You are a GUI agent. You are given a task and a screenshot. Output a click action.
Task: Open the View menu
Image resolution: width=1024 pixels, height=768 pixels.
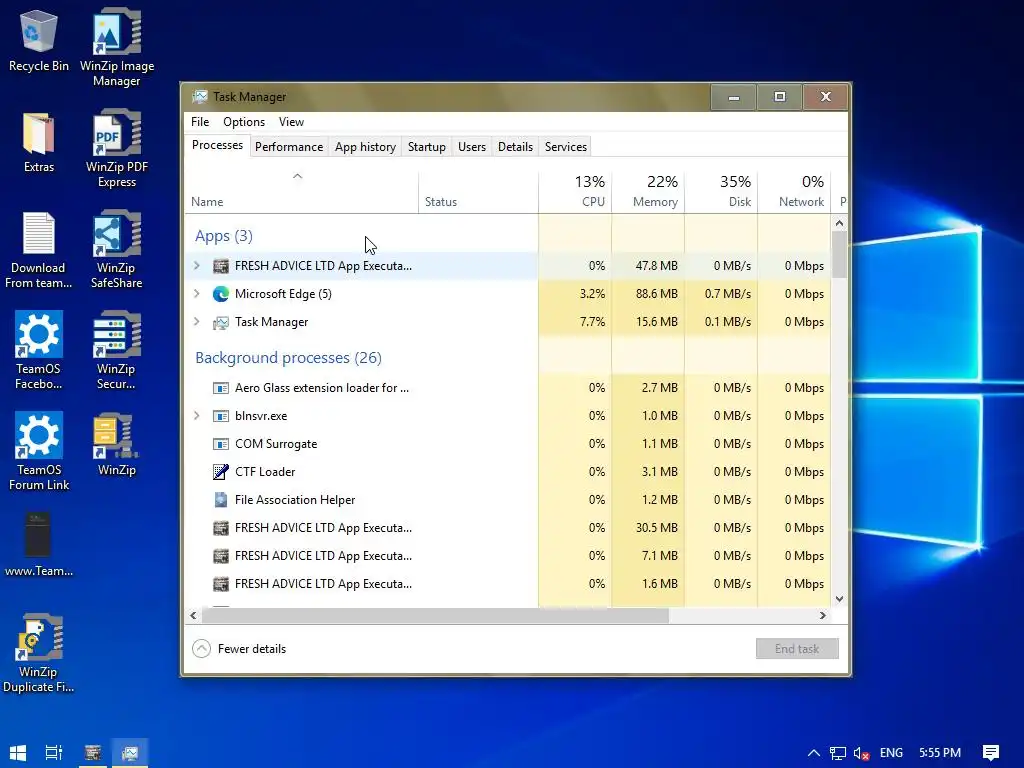click(291, 122)
